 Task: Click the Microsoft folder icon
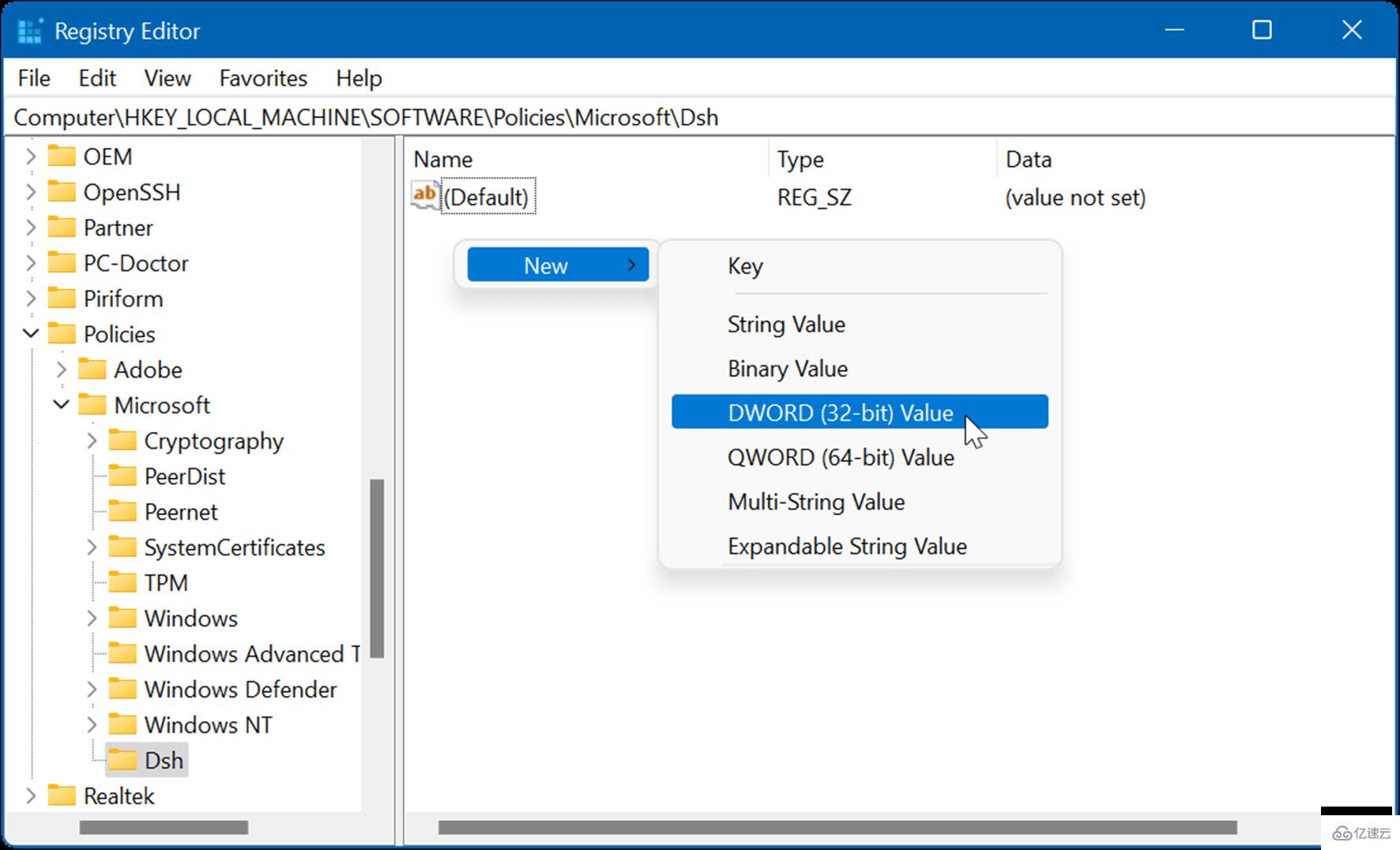(x=92, y=404)
